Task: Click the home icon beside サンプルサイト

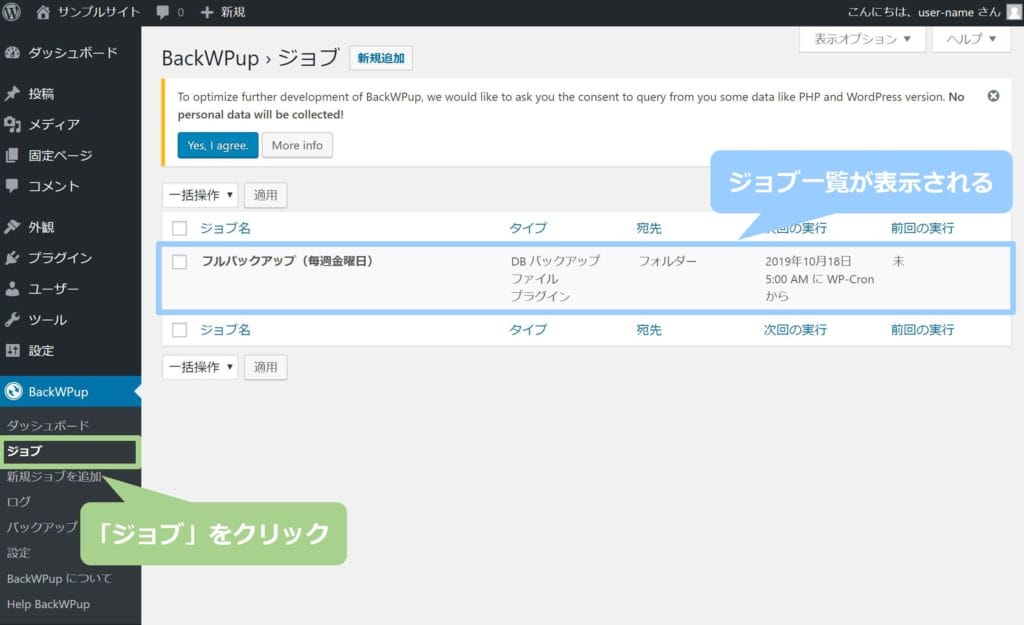Action: tap(43, 12)
